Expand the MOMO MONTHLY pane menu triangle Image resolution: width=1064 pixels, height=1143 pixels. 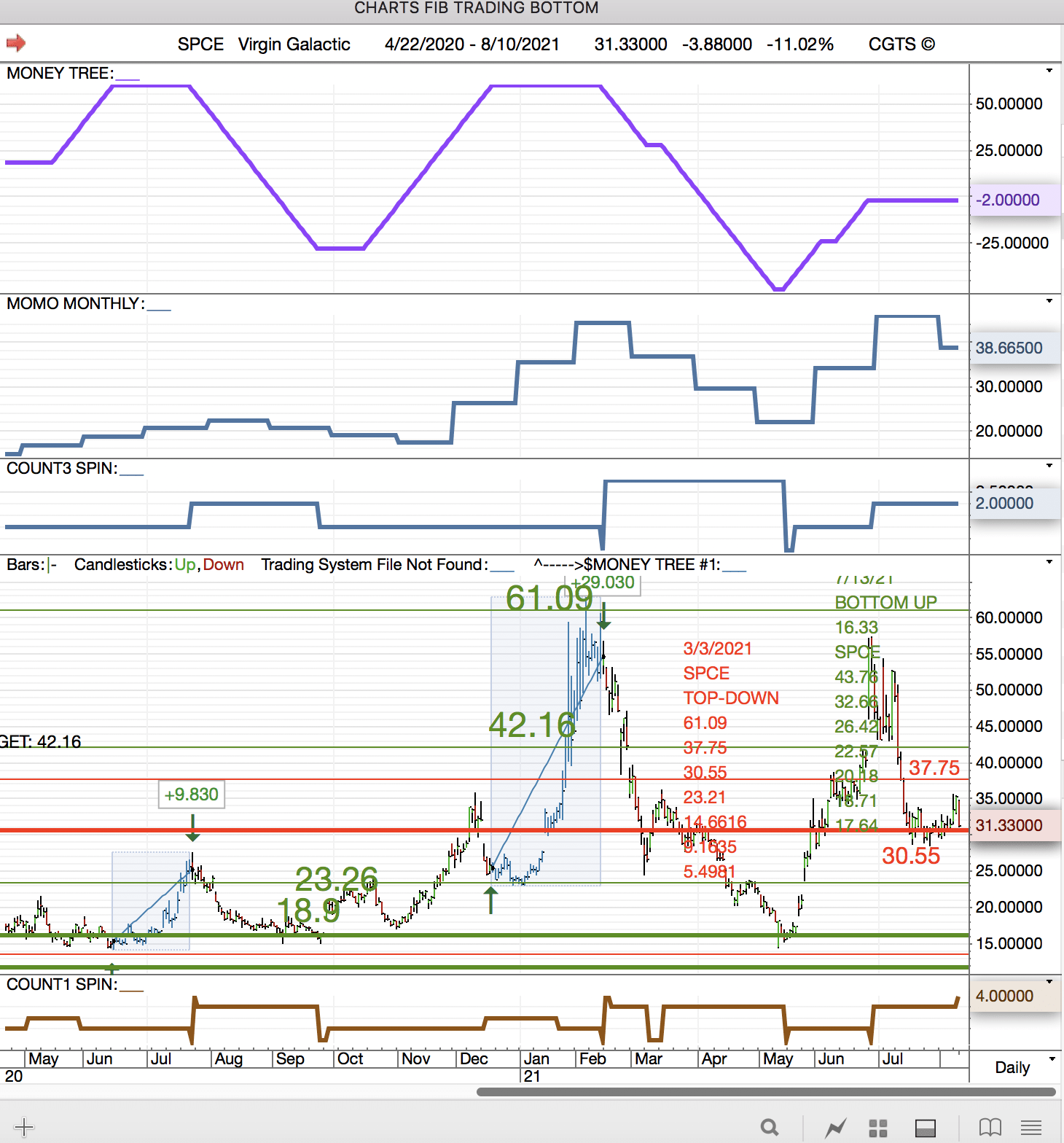coord(1049,301)
